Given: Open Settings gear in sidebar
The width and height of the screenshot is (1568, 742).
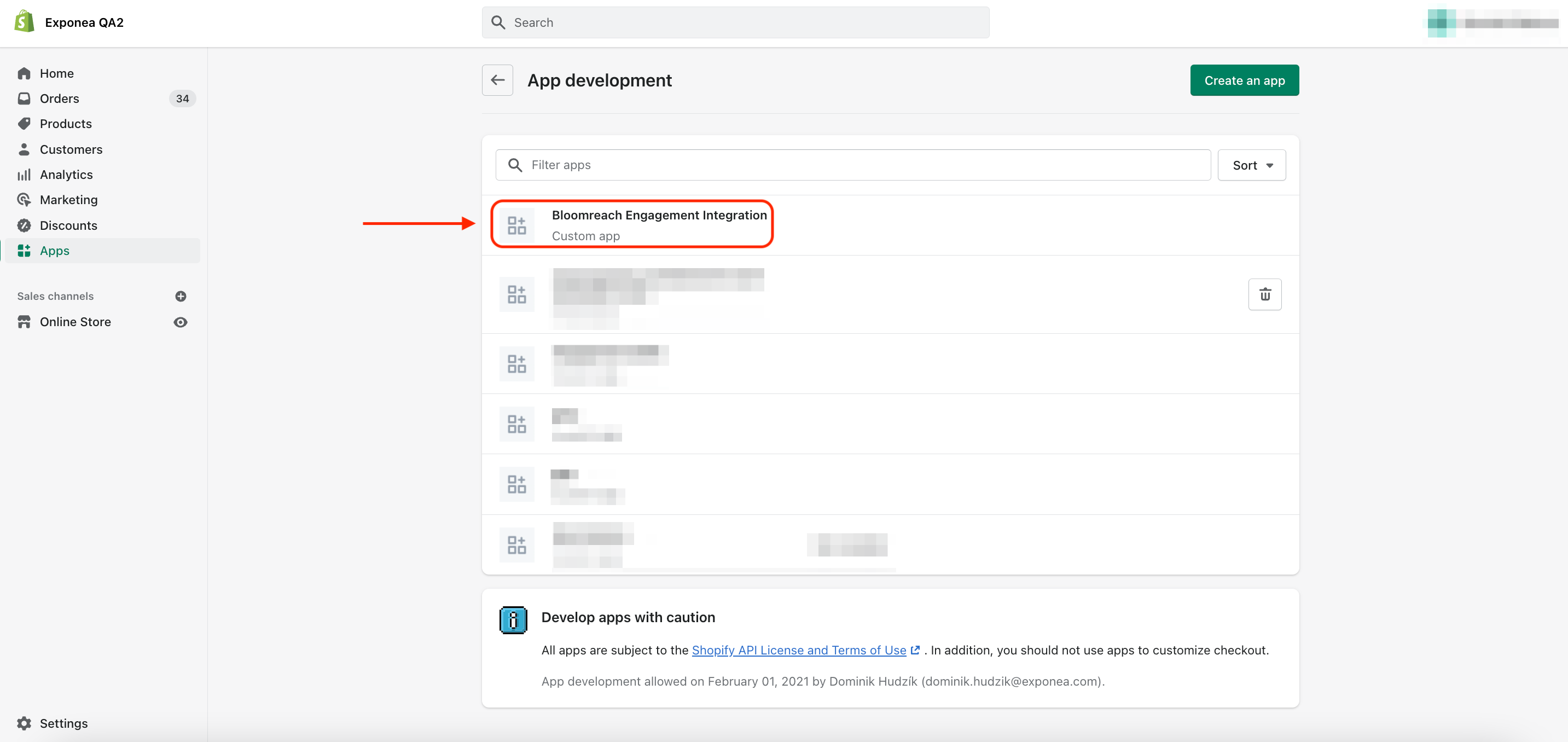Looking at the screenshot, I should 25,723.
